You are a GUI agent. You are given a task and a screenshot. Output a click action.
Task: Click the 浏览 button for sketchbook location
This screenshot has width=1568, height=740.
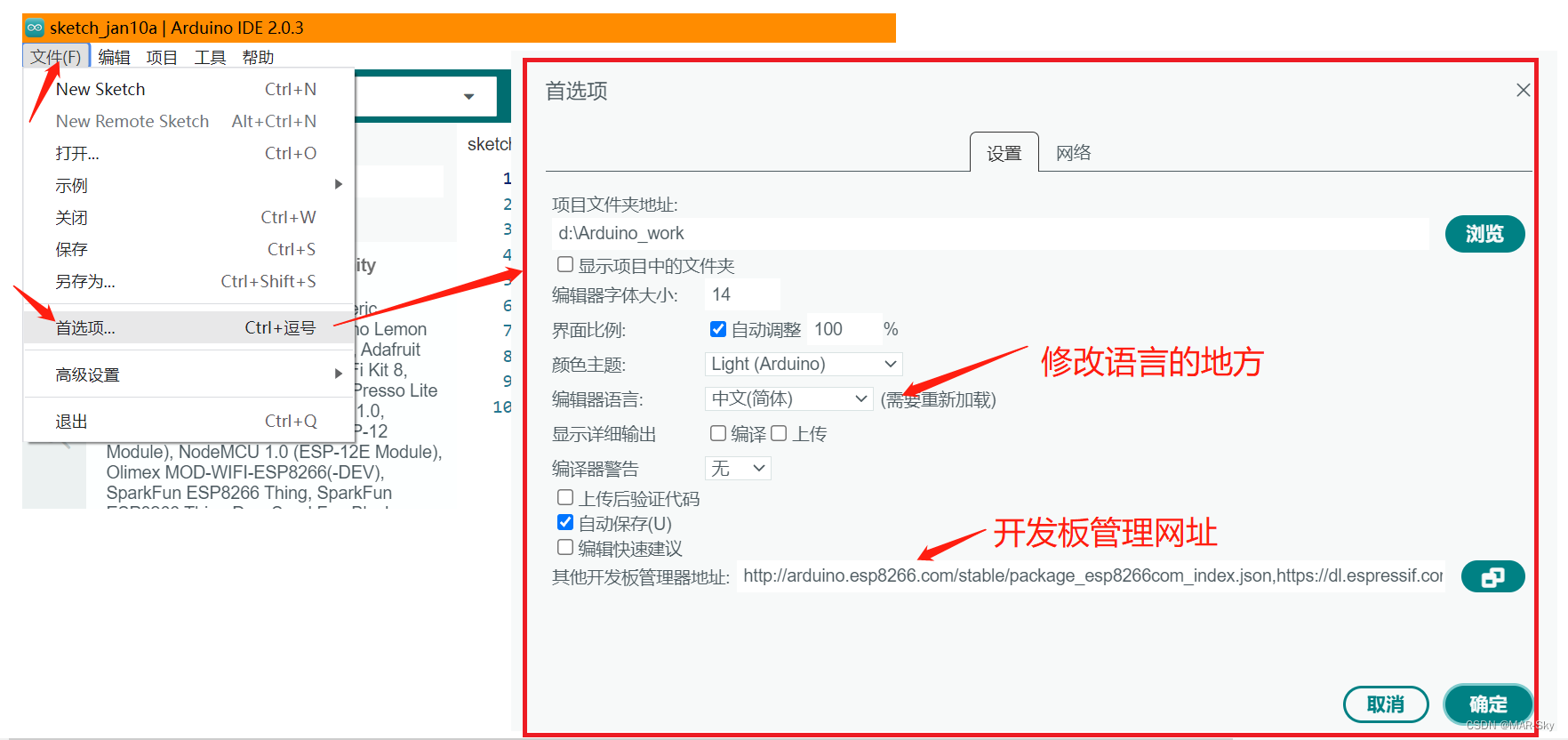[1484, 234]
